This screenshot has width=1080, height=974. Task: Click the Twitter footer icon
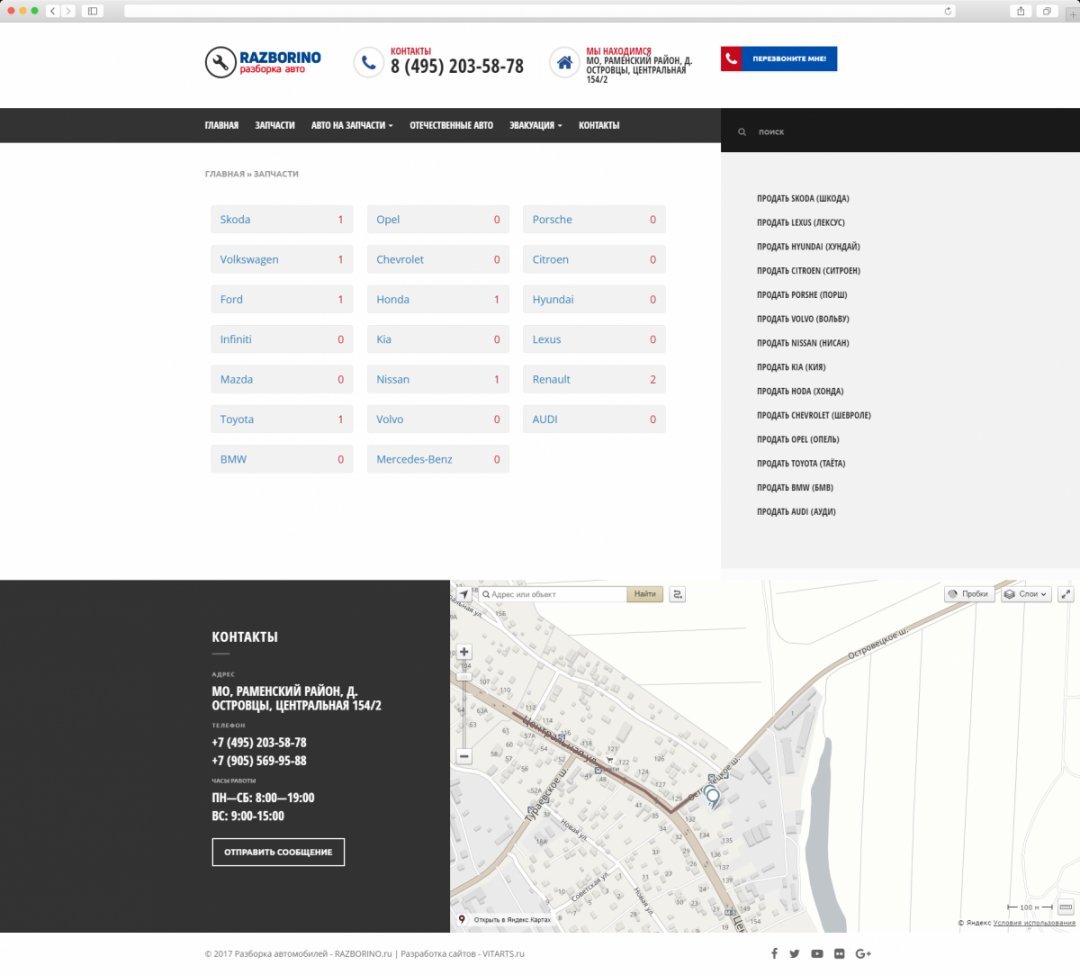(x=795, y=954)
